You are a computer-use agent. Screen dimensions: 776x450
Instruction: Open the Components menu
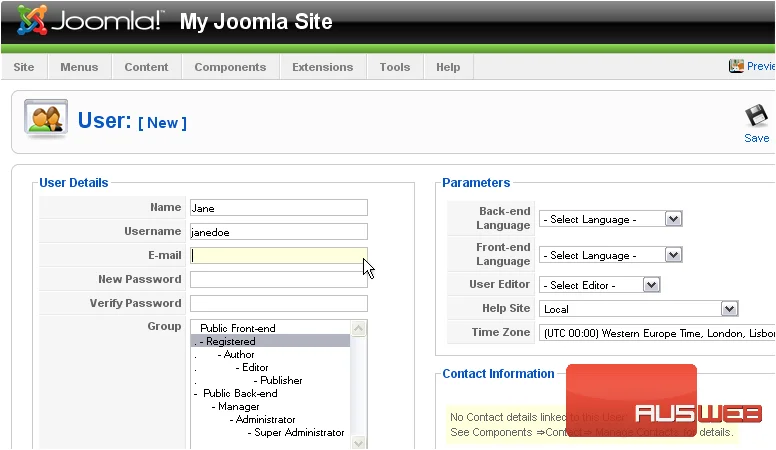coord(230,67)
